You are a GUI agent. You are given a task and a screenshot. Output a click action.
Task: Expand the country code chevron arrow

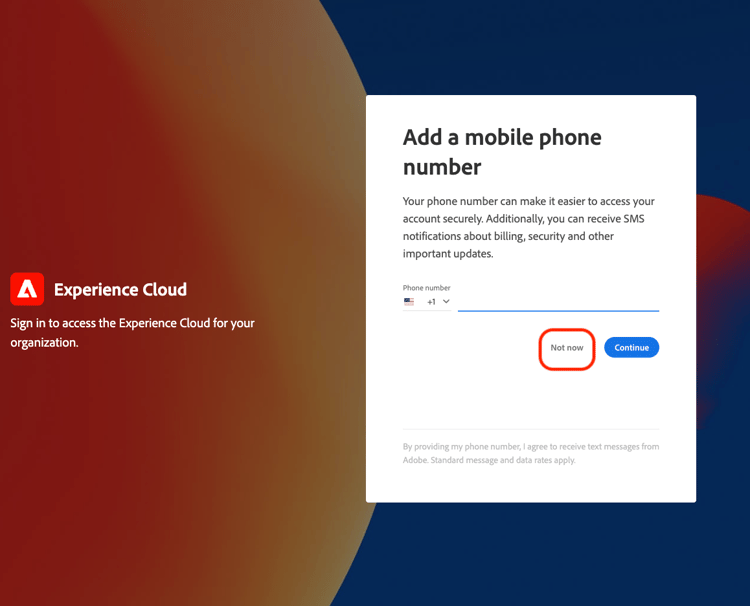click(446, 301)
